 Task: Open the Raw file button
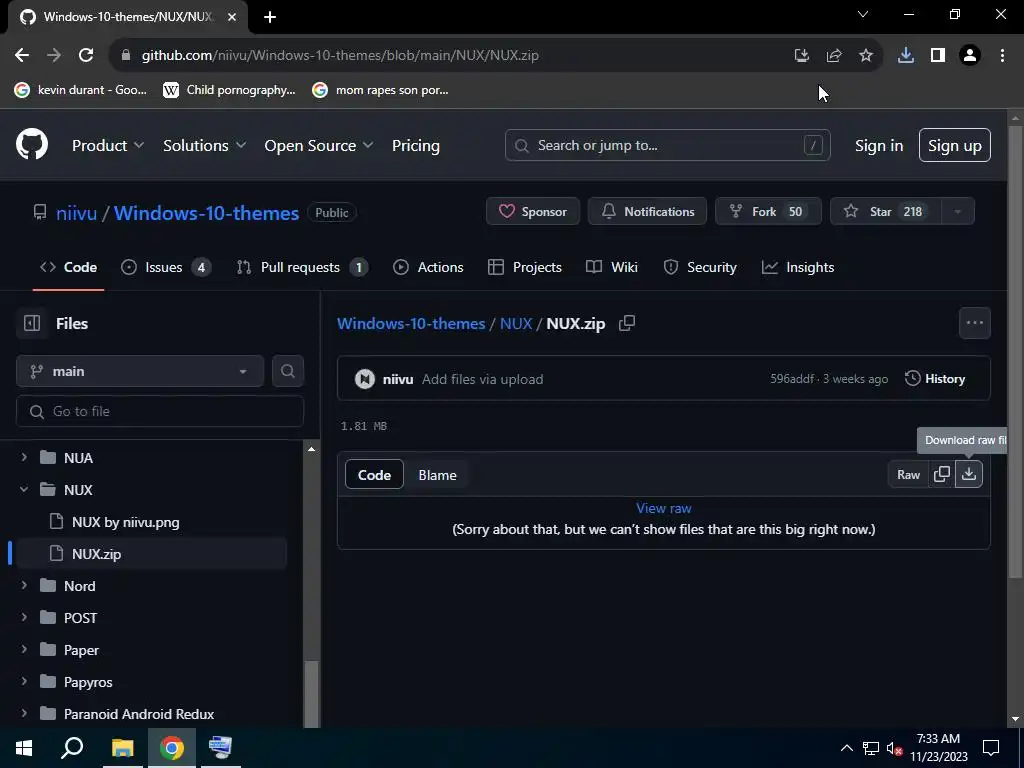[x=908, y=475]
